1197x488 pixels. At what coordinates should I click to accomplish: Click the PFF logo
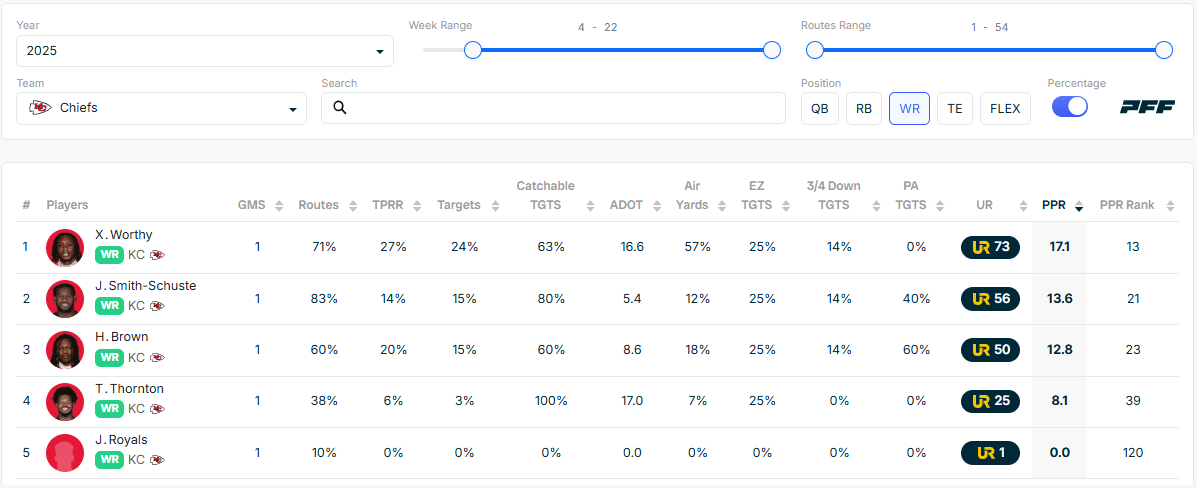tap(1147, 107)
